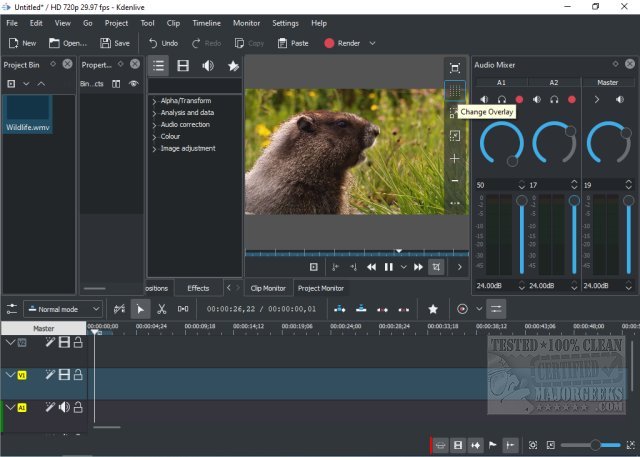Click the Undo button

click(x=163, y=43)
